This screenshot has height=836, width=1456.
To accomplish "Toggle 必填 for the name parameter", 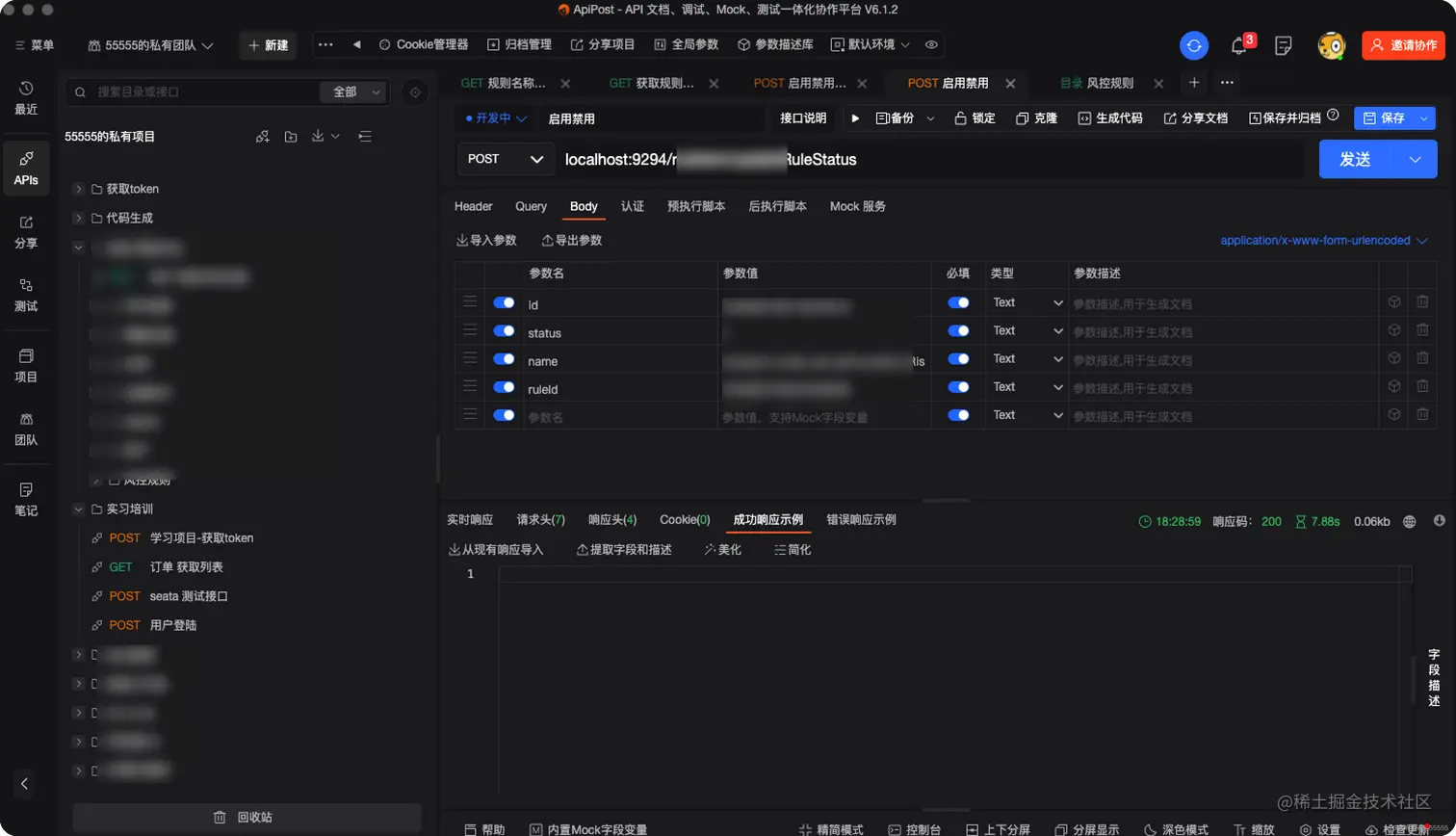I will click(x=957, y=357).
